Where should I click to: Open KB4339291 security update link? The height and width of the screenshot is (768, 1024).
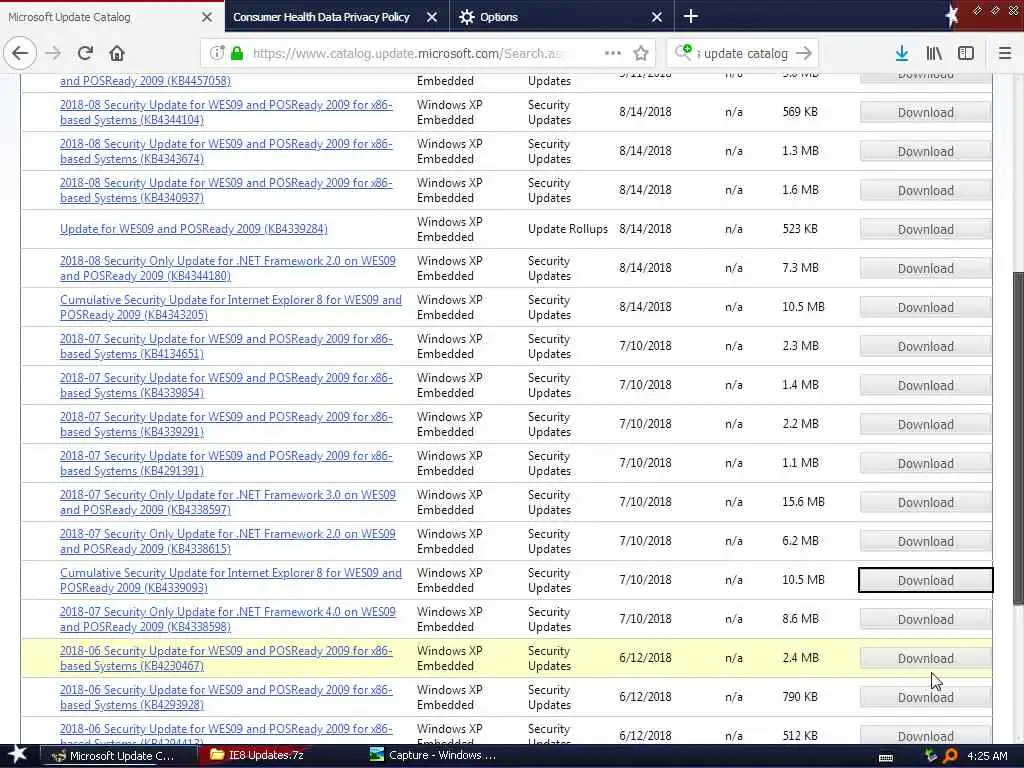coord(226,424)
